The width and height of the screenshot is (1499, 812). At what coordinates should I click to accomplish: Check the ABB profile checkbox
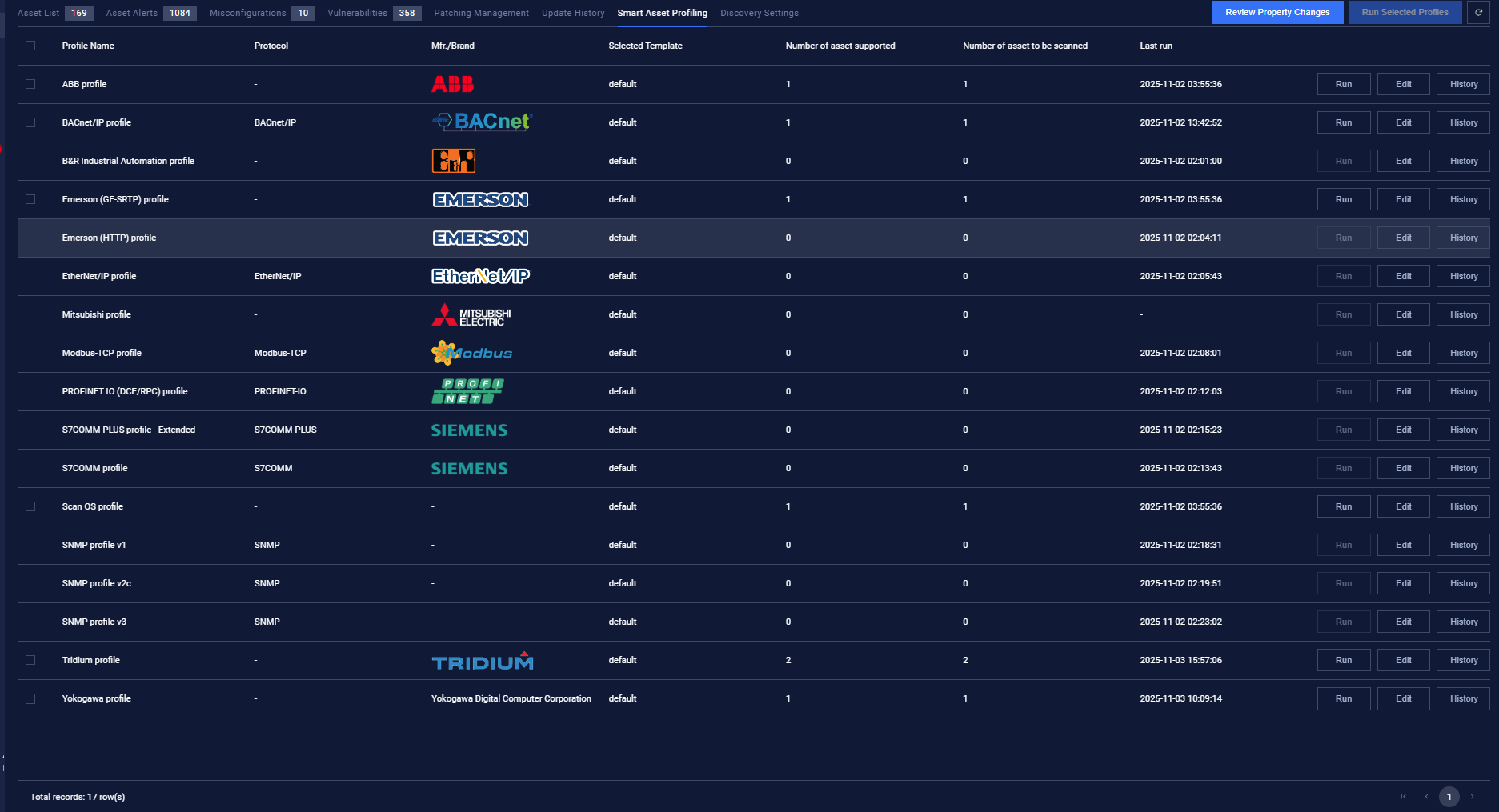click(30, 84)
